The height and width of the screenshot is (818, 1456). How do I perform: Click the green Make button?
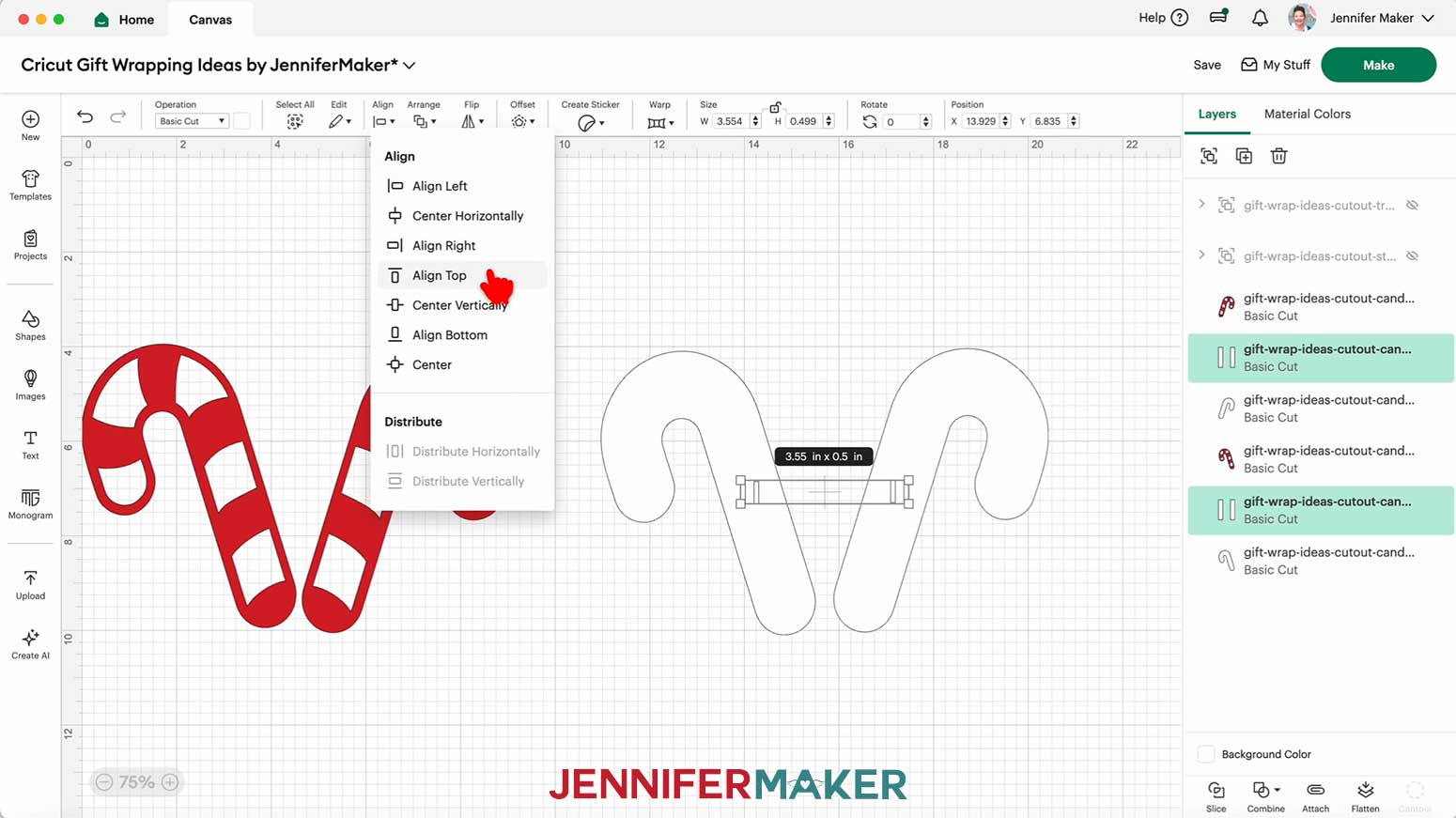[x=1378, y=65]
